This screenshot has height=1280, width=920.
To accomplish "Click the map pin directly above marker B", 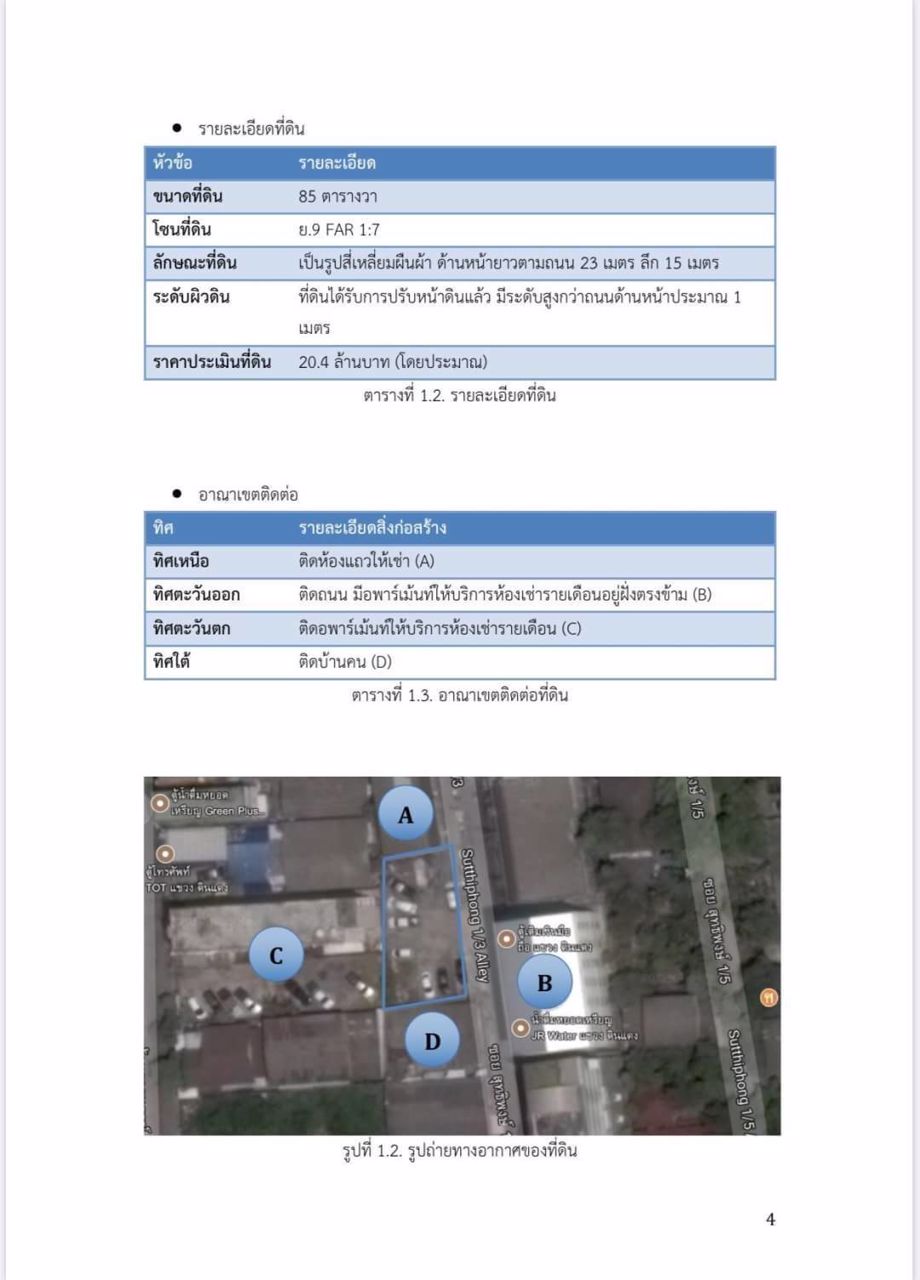I will [x=507, y=939].
